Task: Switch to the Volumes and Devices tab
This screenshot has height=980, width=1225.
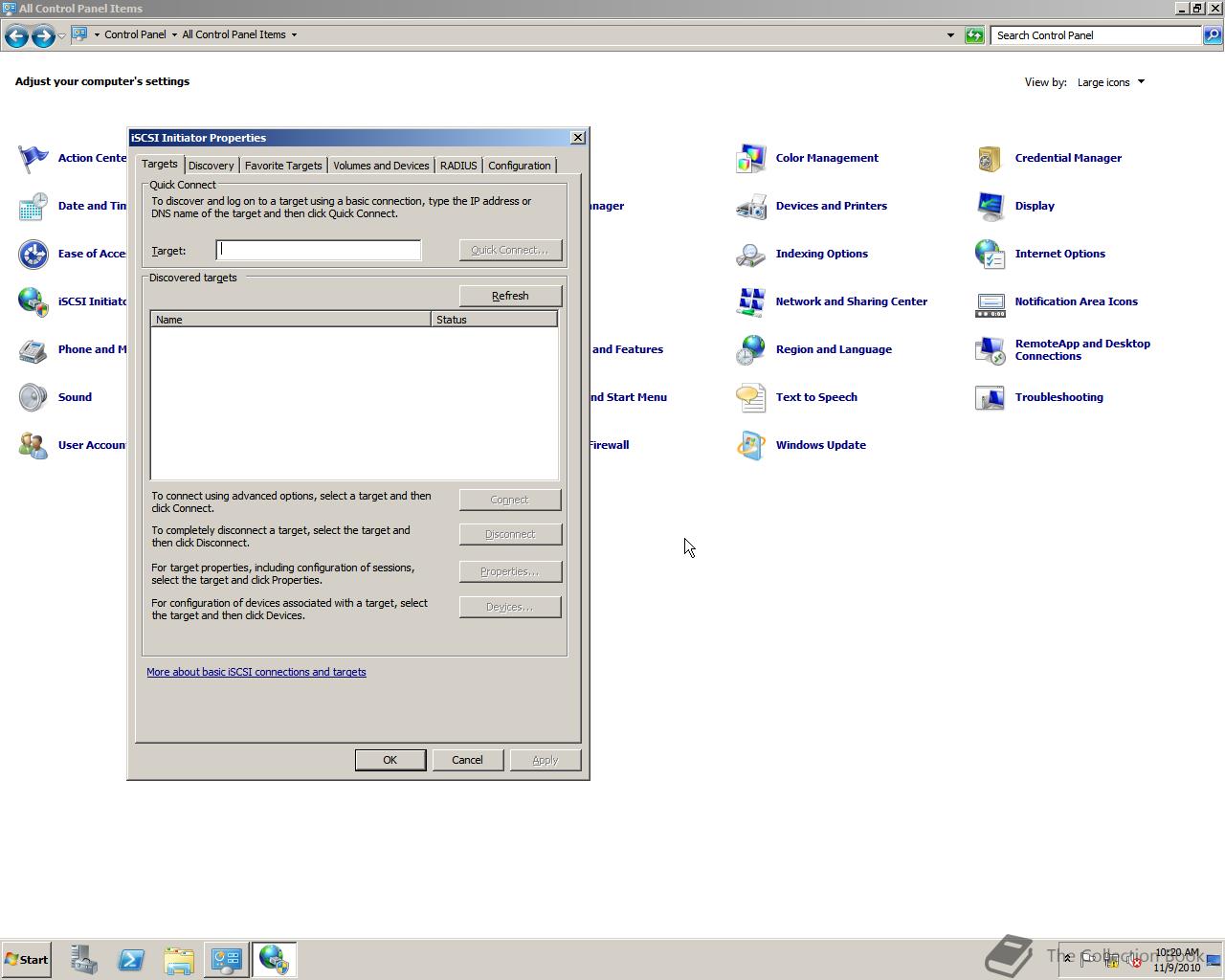Action: pyautogui.click(x=381, y=166)
